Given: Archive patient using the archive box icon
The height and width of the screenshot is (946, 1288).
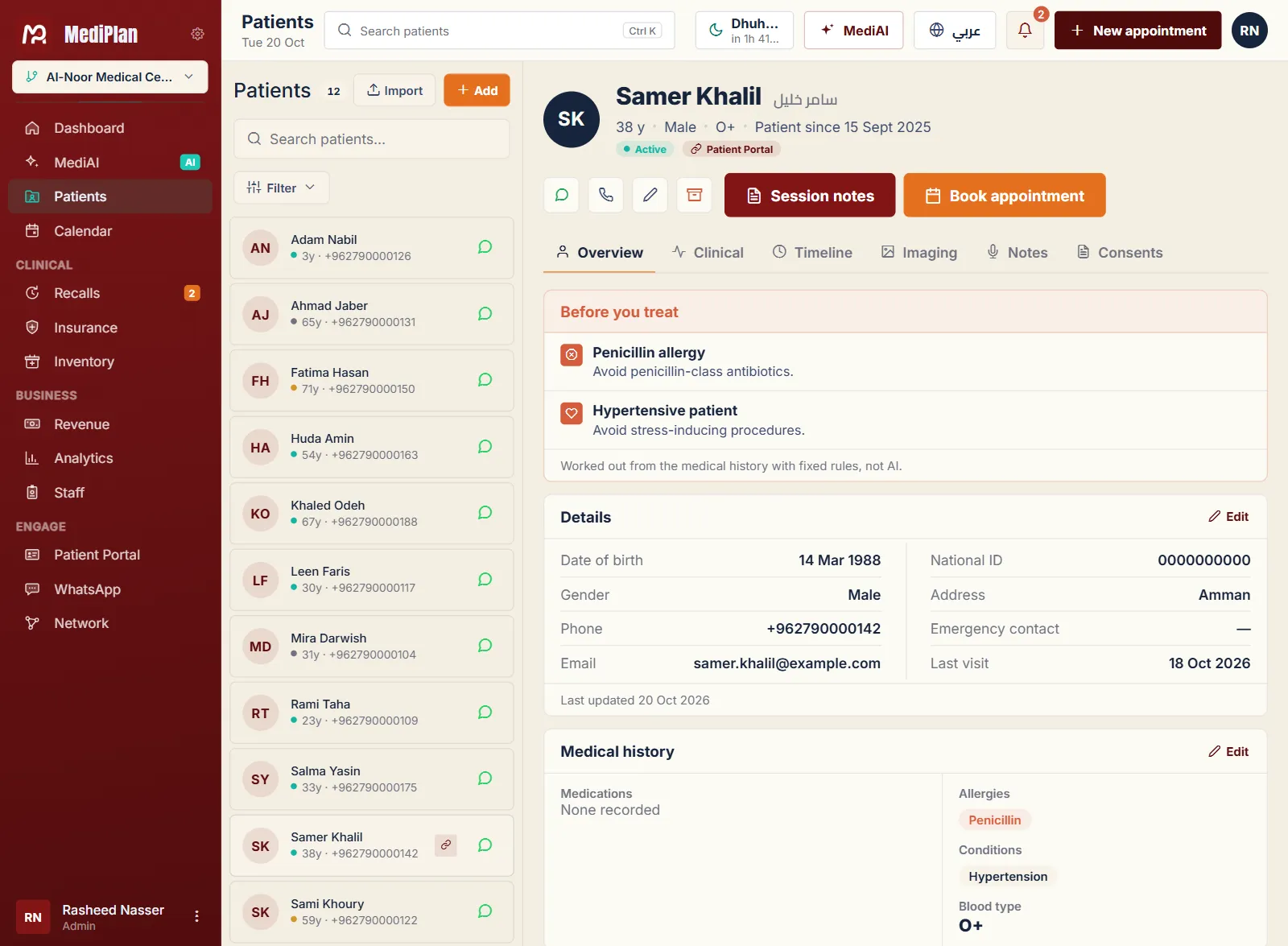Looking at the screenshot, I should [695, 195].
